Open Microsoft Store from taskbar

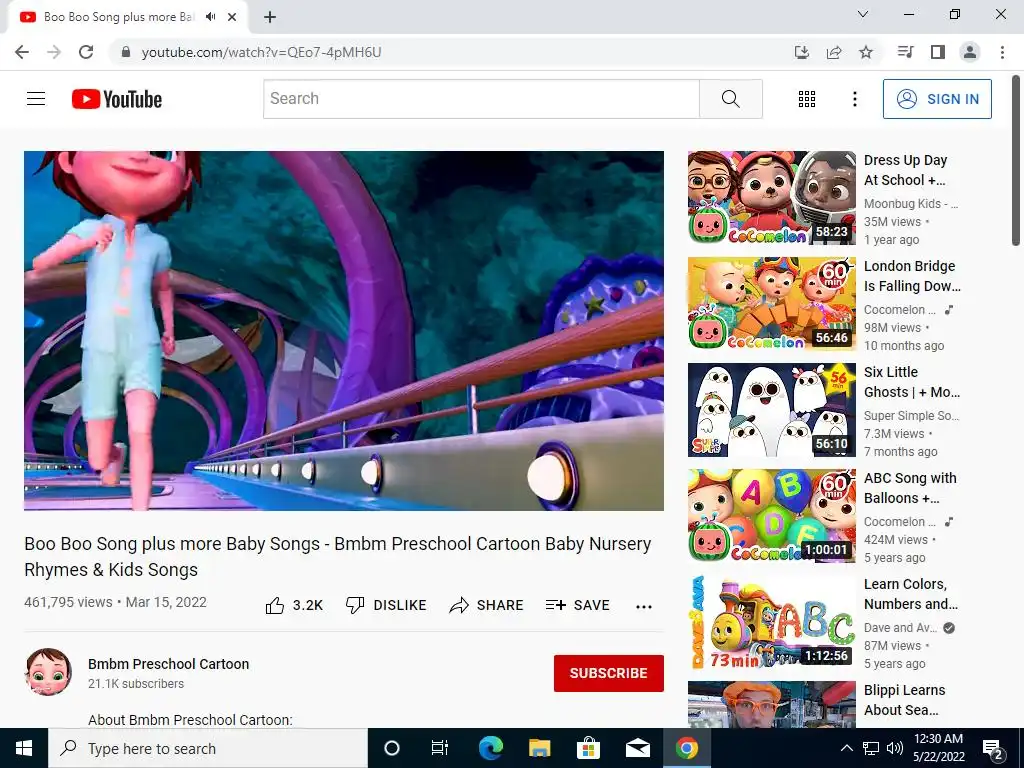coord(588,748)
